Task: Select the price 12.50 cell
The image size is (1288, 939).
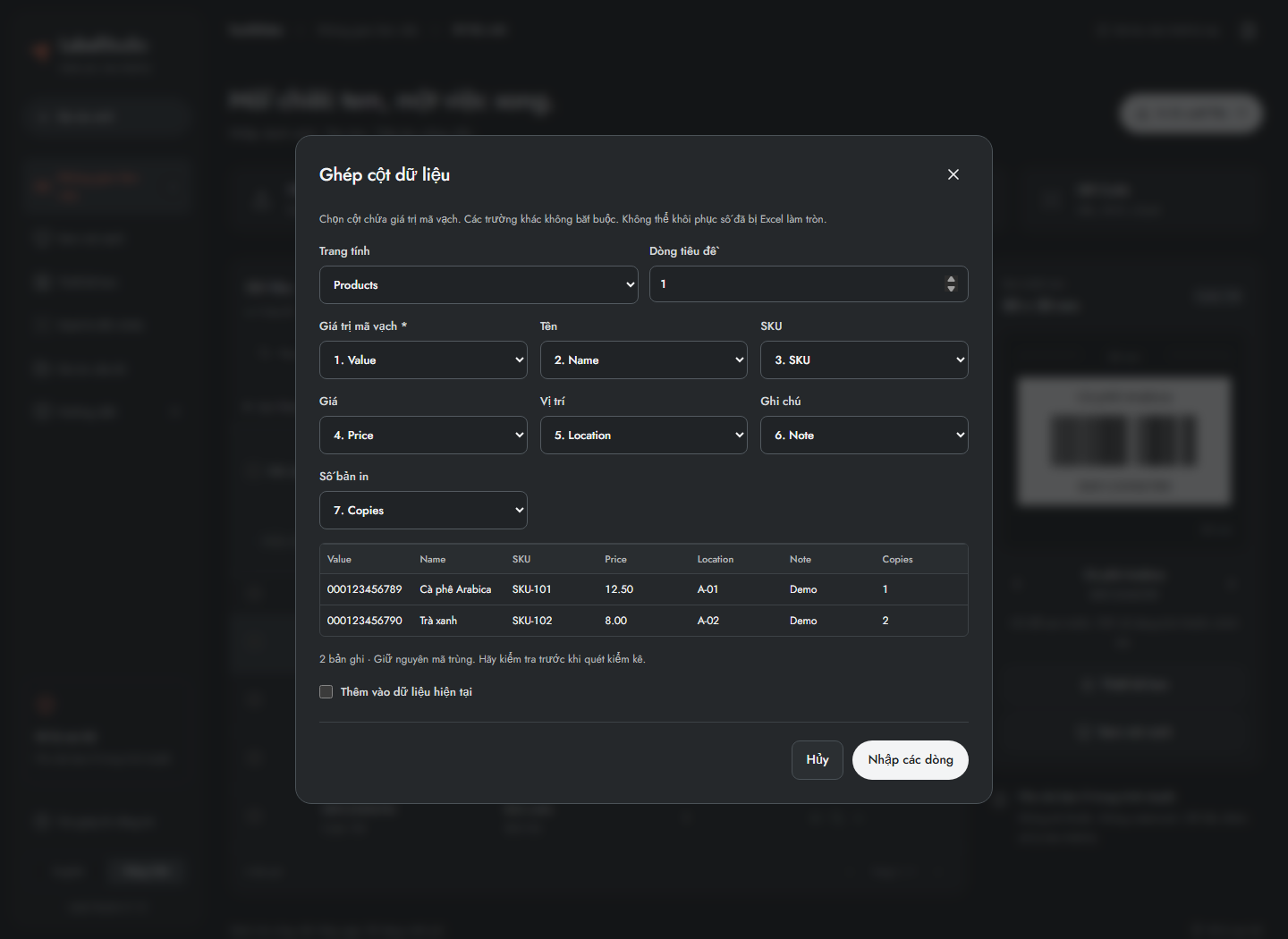Action: (x=619, y=589)
